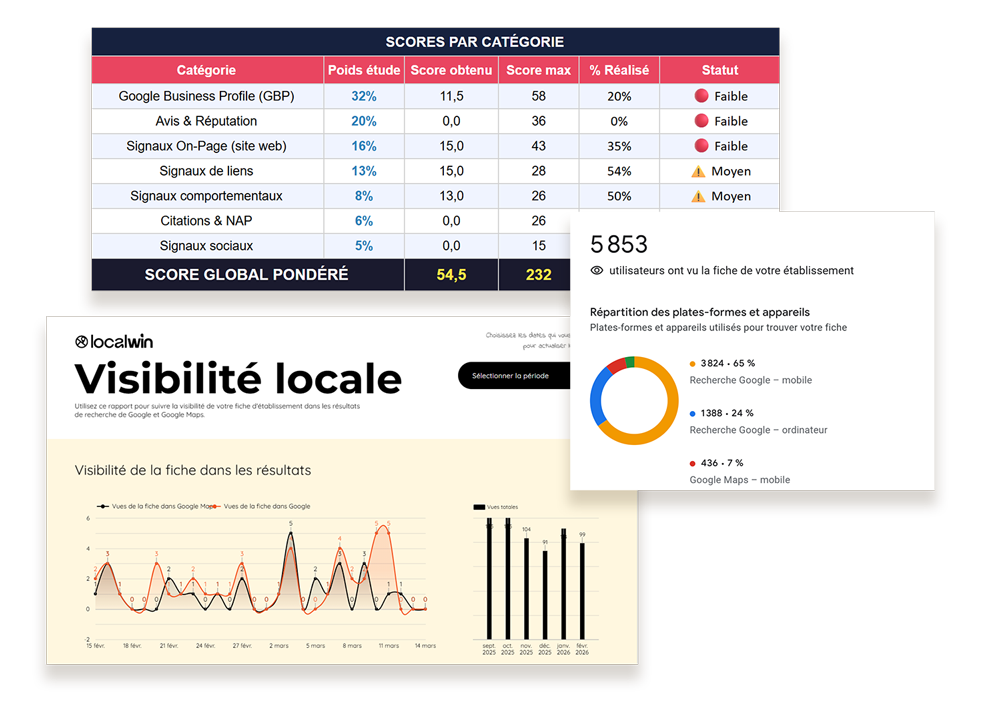Viewport: 1000px width, 720px height.
Task: Click the warning icon on Signaux de liens row
Action: coord(700,170)
